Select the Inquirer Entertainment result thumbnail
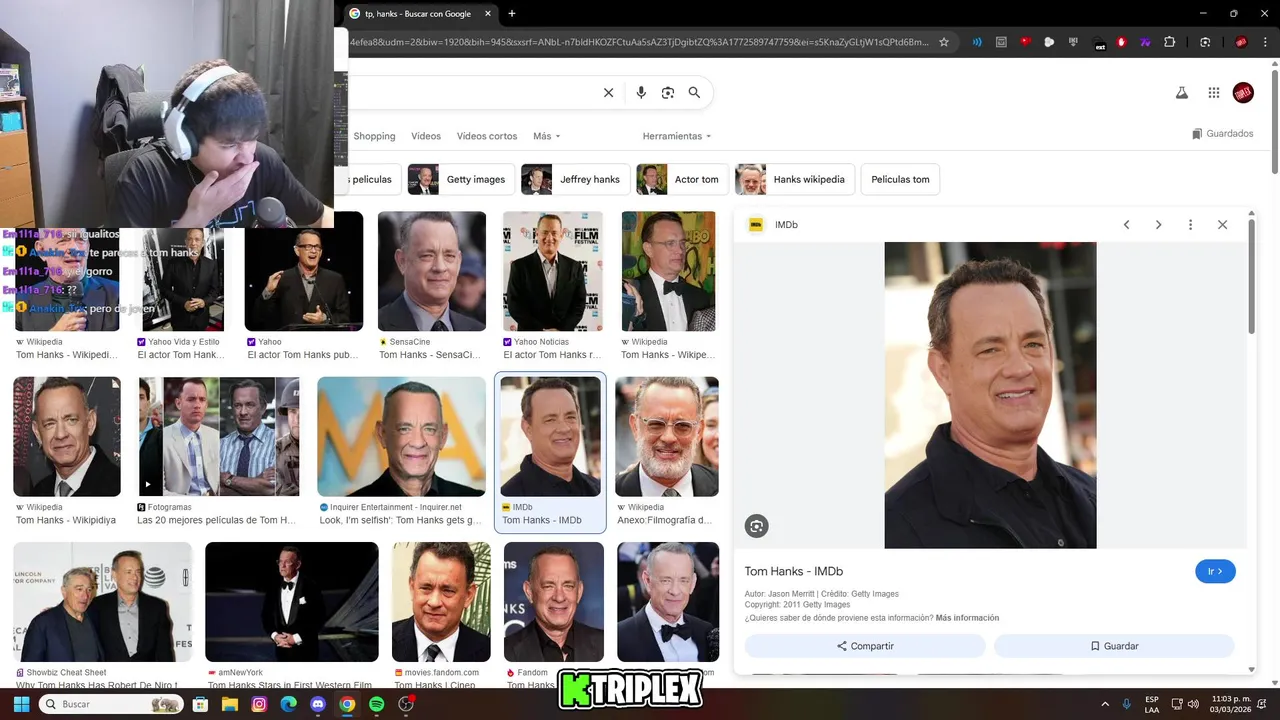1280x720 pixels. [401, 437]
